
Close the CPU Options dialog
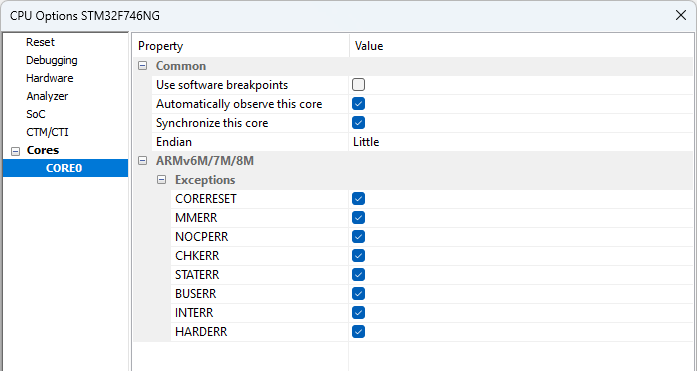point(681,16)
